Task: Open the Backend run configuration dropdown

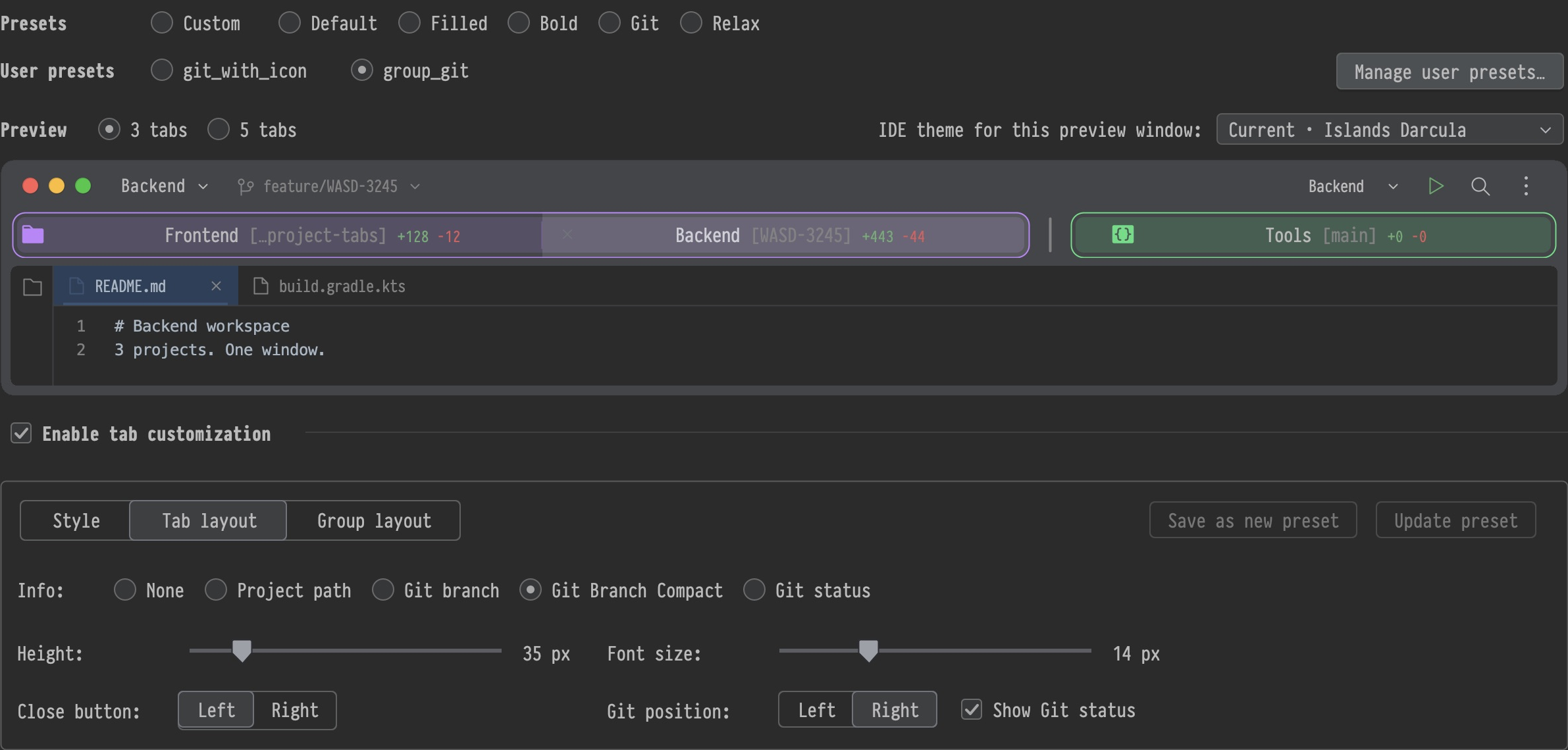Action: [1353, 186]
